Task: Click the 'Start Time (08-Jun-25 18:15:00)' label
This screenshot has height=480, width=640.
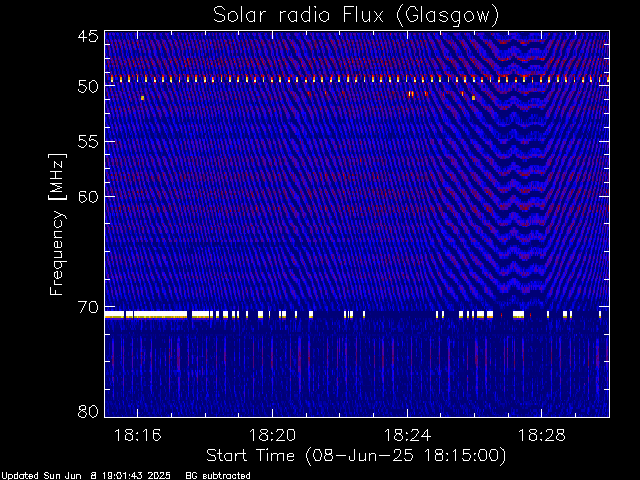Action: [356, 456]
